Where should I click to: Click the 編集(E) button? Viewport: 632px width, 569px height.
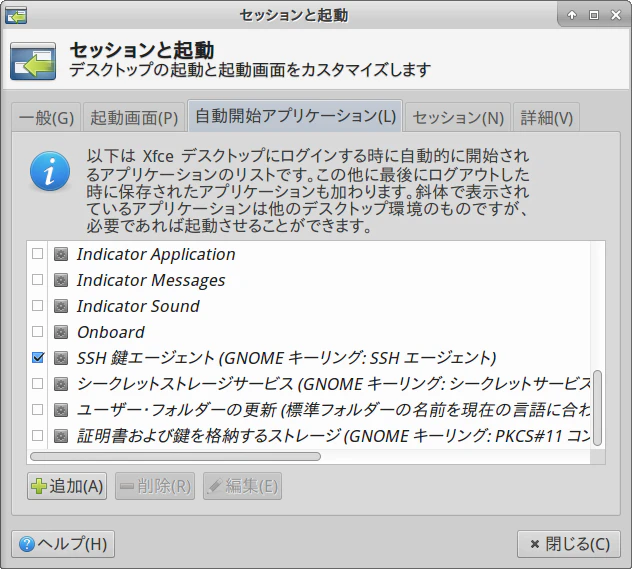coord(243,486)
